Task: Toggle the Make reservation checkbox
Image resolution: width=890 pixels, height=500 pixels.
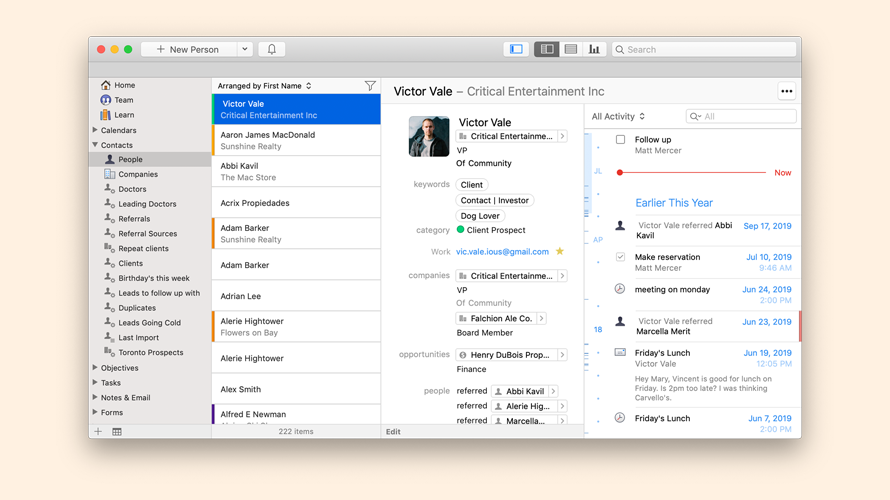Action: coord(620,257)
